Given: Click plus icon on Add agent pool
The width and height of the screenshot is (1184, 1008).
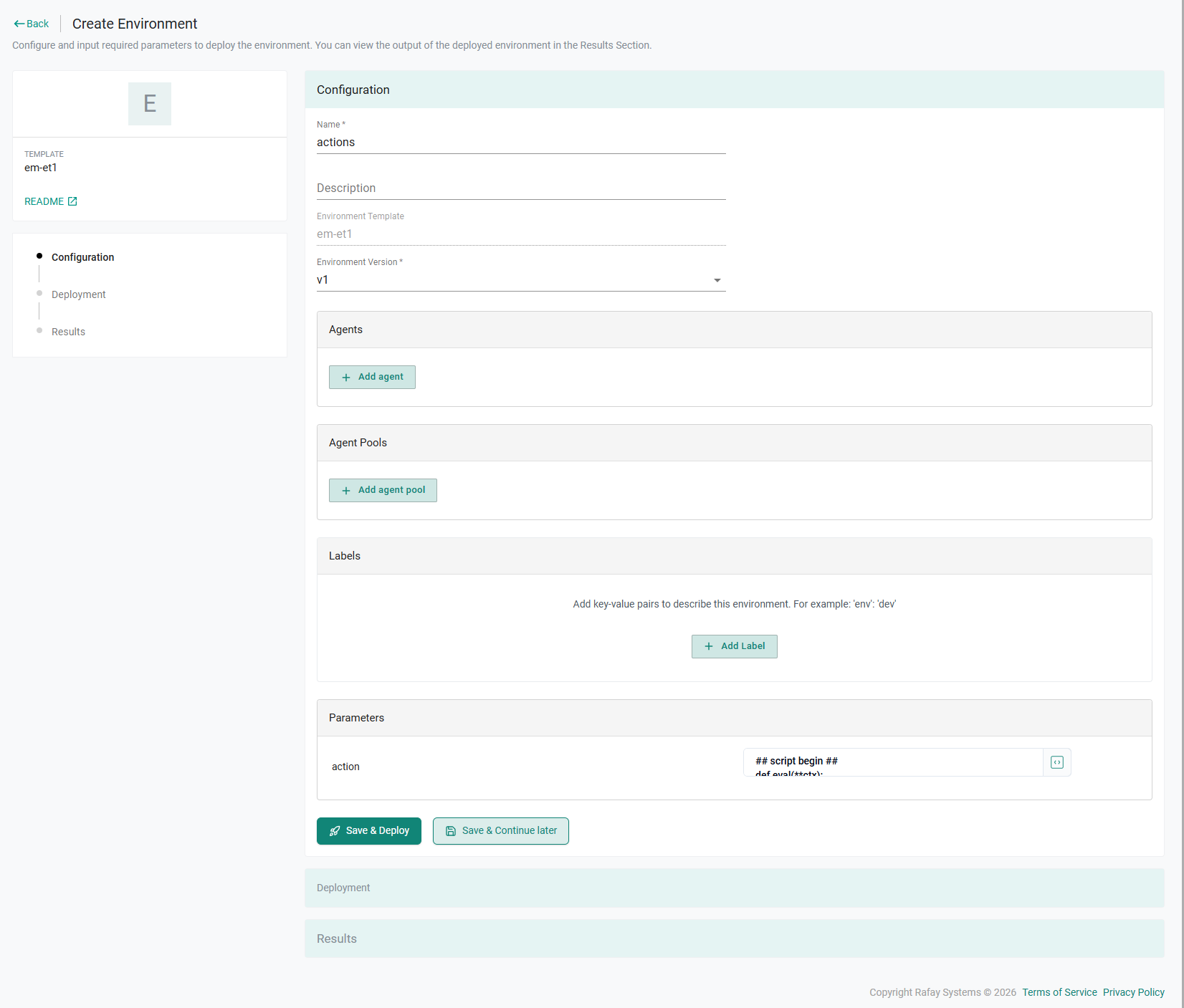Looking at the screenshot, I should point(346,491).
